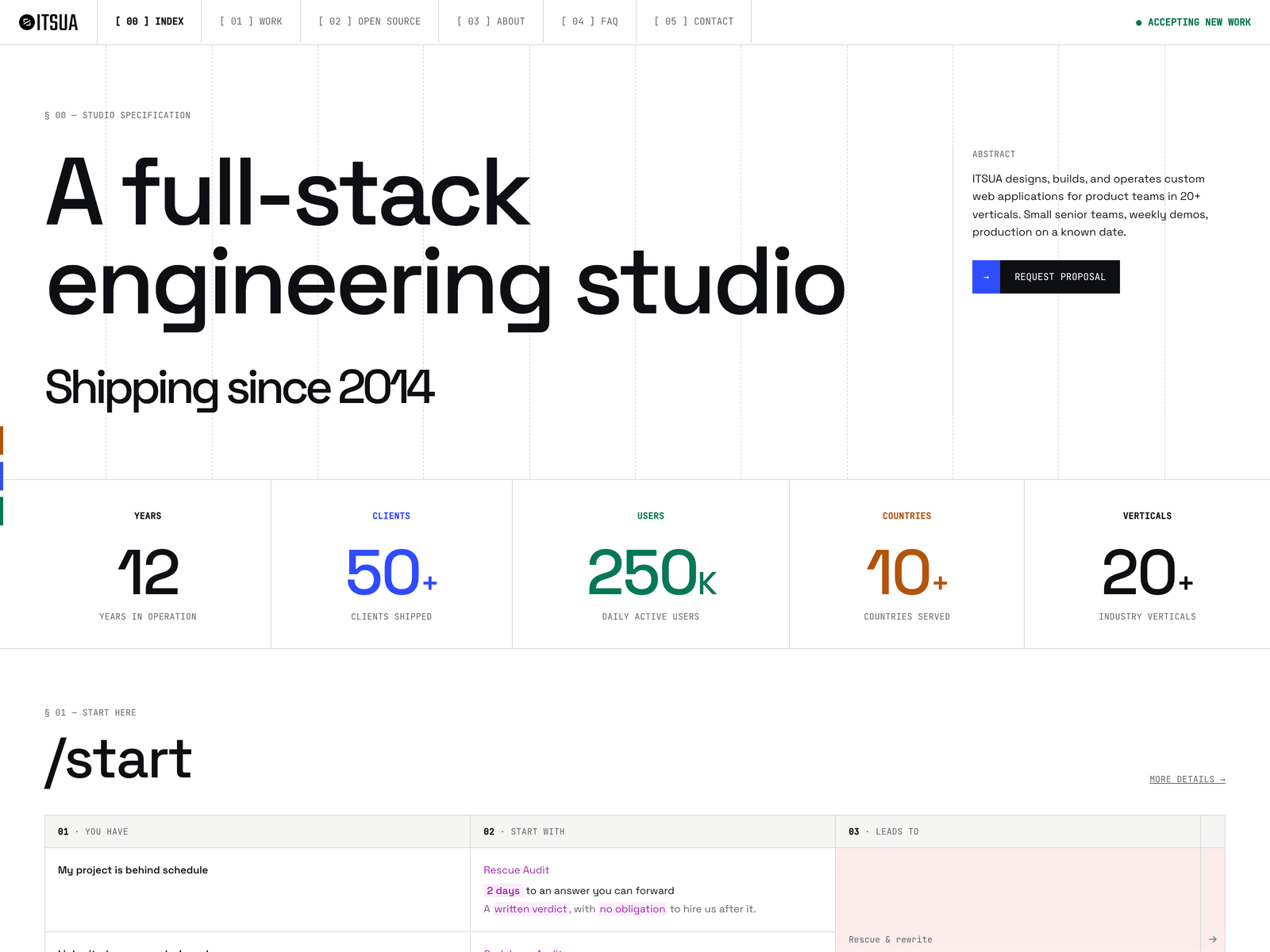Follow the MORE DETAILS link
The image size is (1270, 952).
(1187, 780)
